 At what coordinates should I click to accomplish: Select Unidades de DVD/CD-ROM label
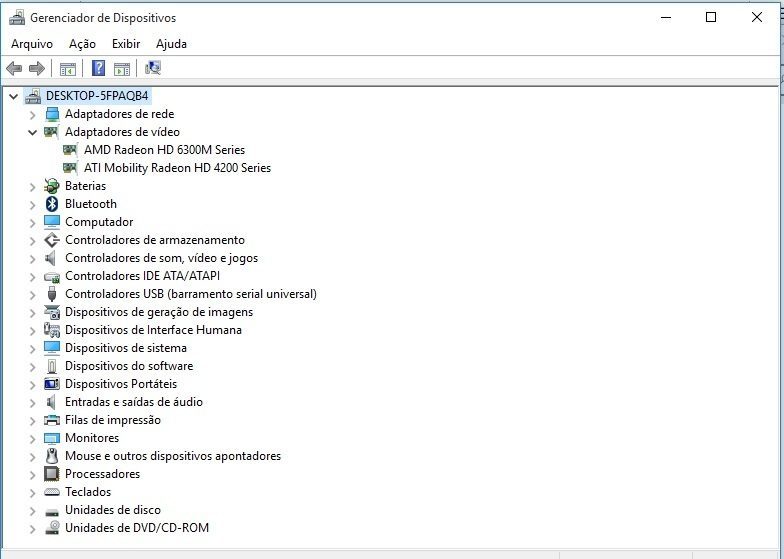click(137, 528)
